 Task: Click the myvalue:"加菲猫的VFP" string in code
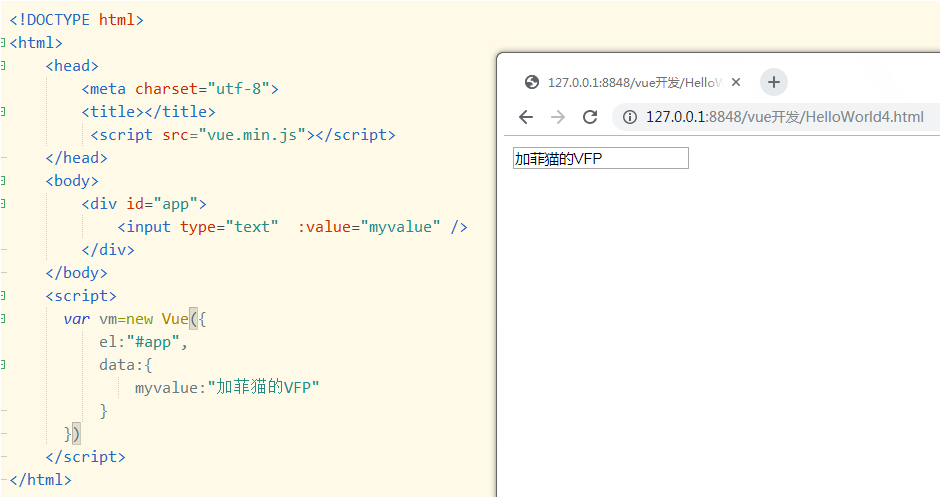click(227, 388)
